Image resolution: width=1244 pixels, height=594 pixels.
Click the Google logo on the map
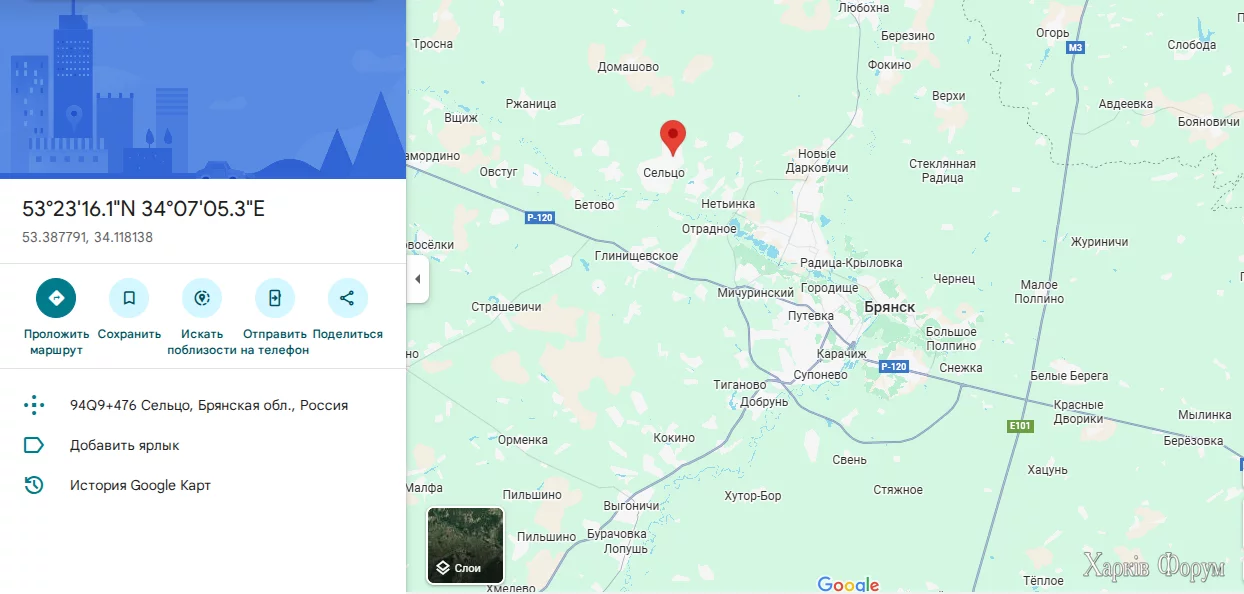pos(848,585)
